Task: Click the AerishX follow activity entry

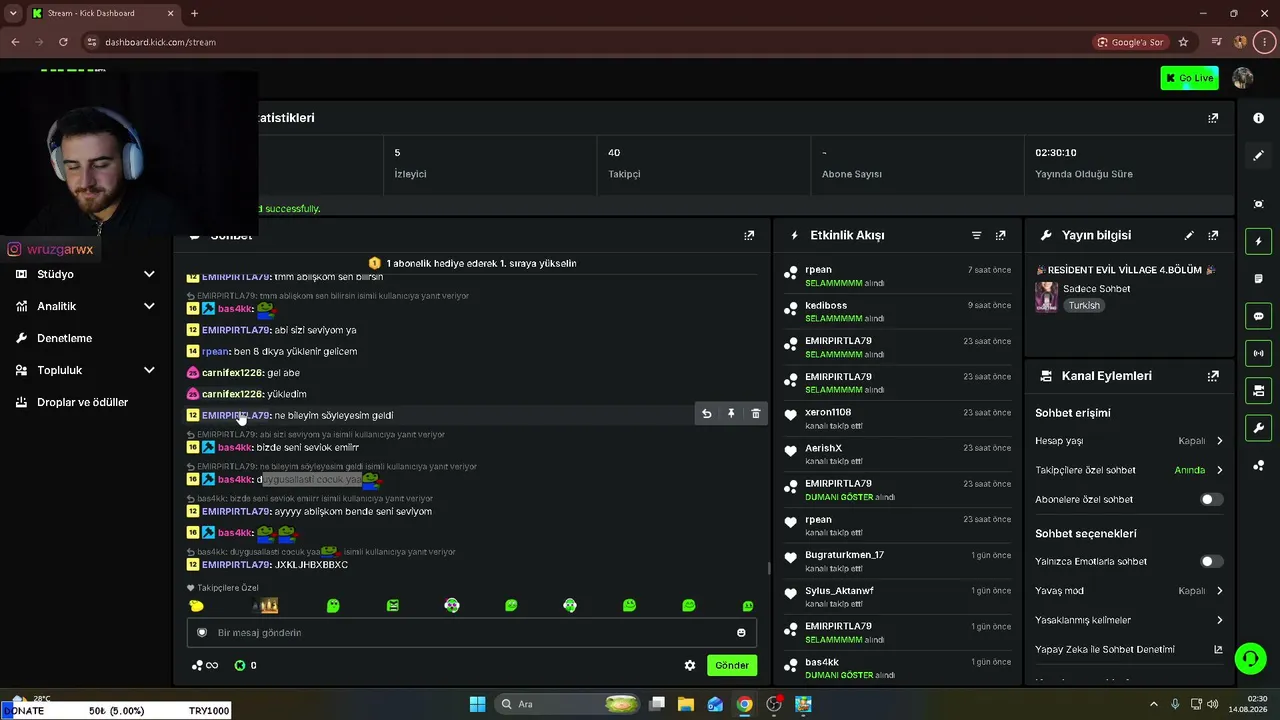Action: (x=897, y=454)
